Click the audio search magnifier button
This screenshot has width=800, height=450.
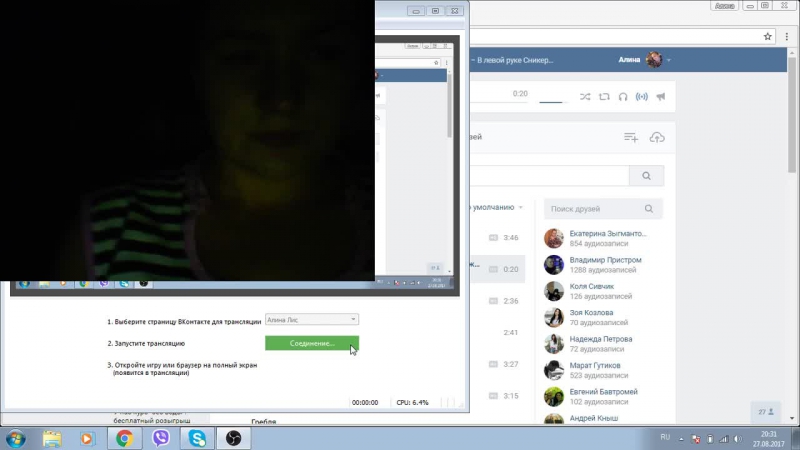646,176
